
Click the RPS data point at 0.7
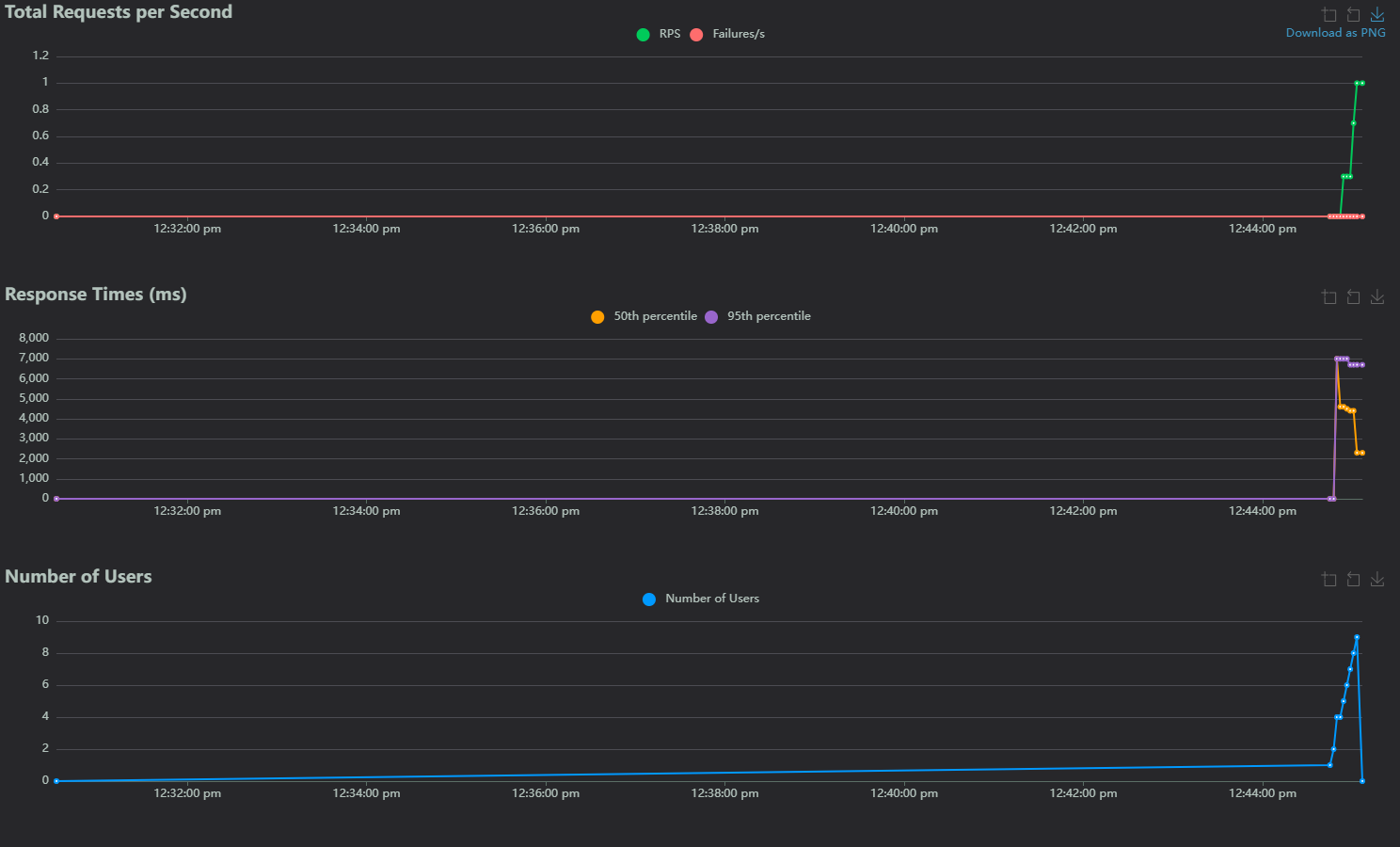tap(1353, 123)
